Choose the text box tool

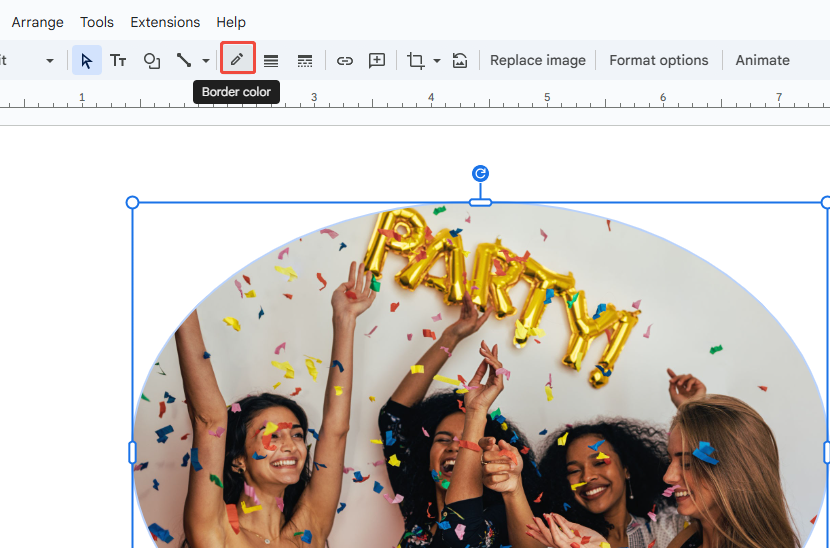click(x=118, y=60)
